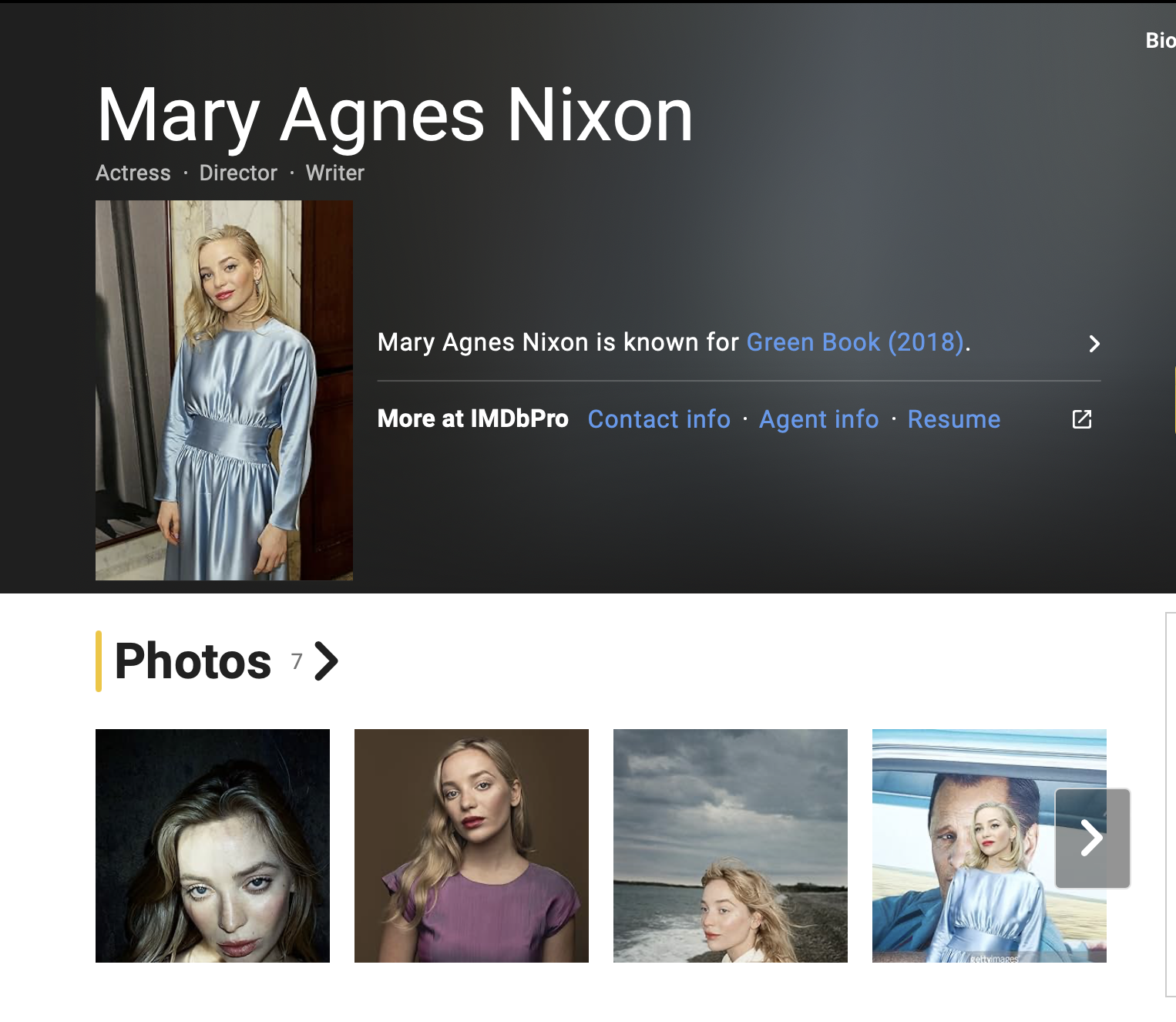Select the 'Director' profession label
The height and width of the screenshot is (1022, 1176).
point(238,173)
